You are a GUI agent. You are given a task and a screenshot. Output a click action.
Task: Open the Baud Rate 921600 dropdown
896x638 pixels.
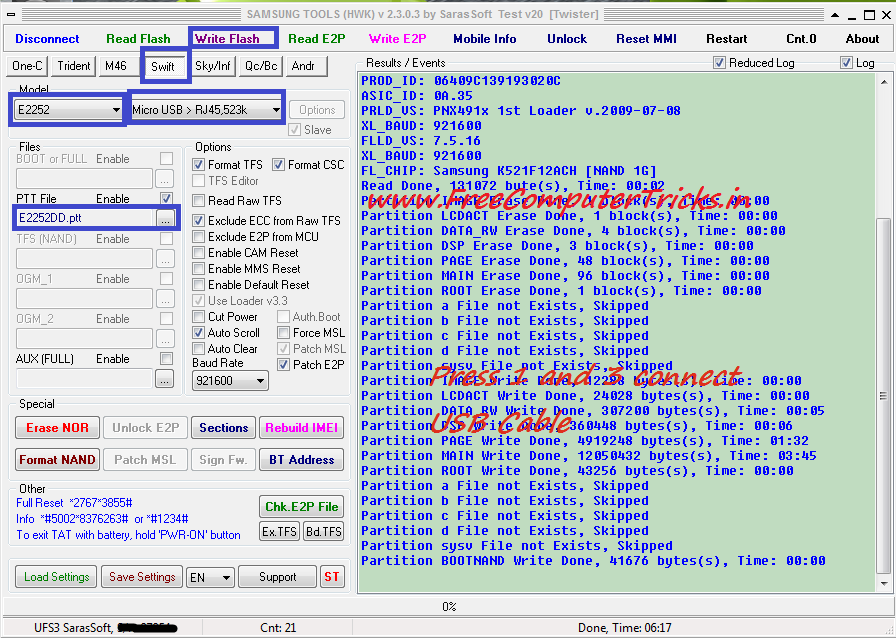coord(230,381)
